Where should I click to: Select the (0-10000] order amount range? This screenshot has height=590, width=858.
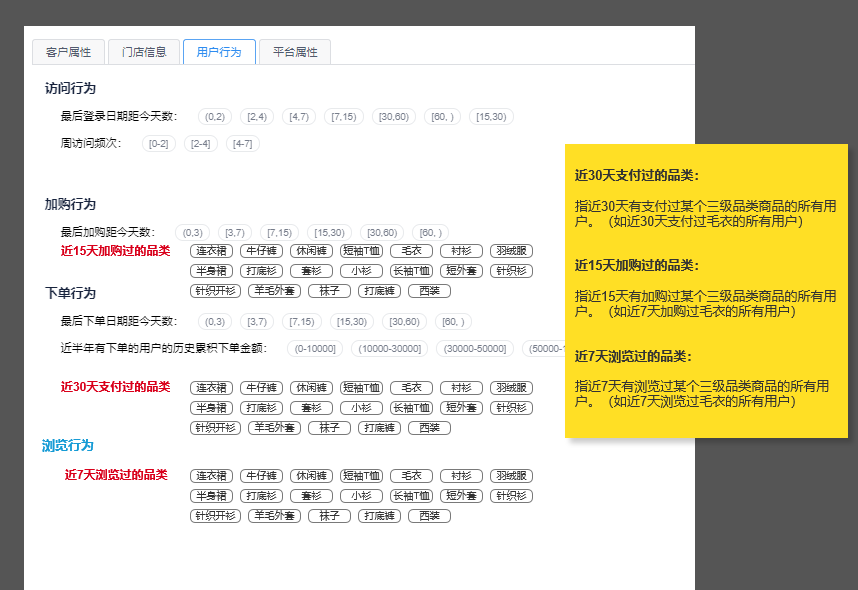(x=315, y=349)
